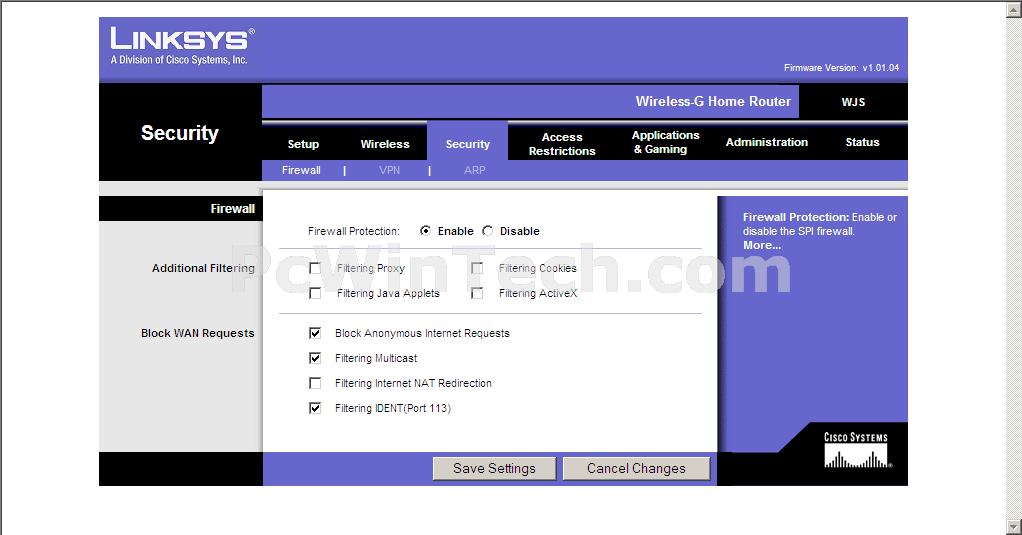Open Access Restrictions tab
1022x535 pixels.
(x=562, y=144)
